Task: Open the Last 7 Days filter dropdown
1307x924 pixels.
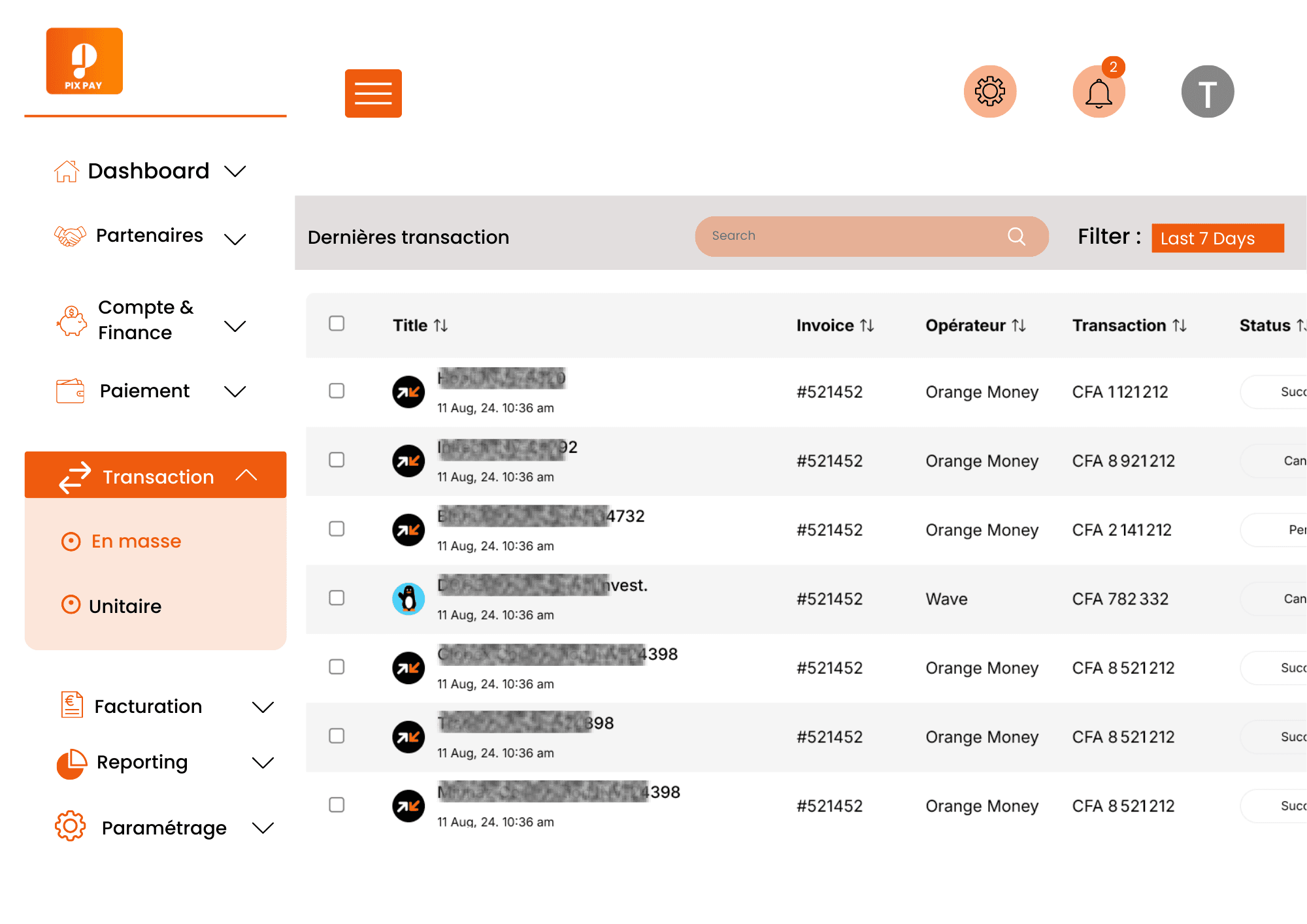Action: pyautogui.click(x=1217, y=238)
